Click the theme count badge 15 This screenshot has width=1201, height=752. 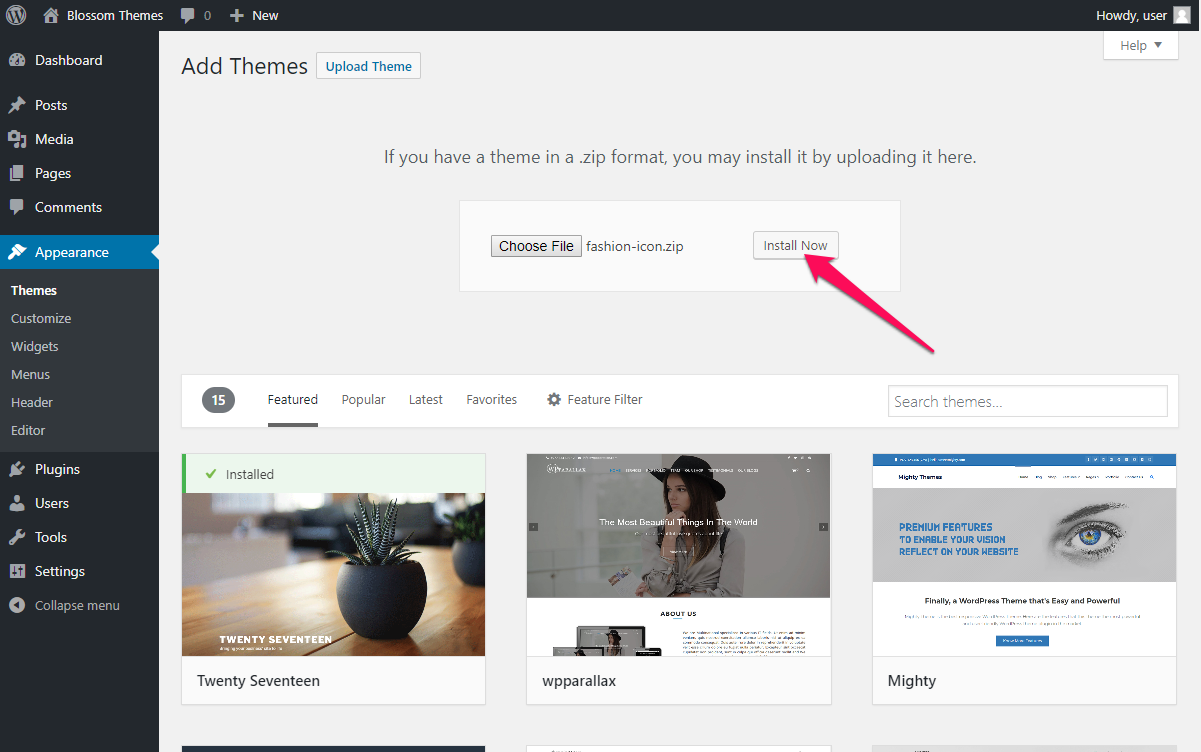pyautogui.click(x=218, y=400)
